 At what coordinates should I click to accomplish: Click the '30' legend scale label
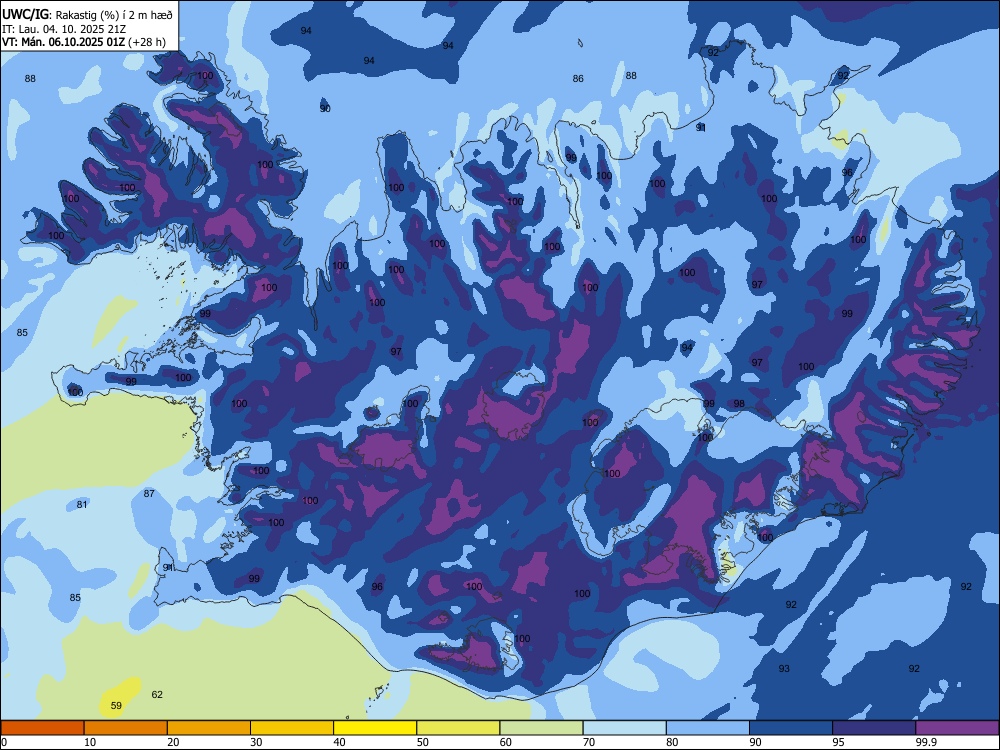(256, 742)
